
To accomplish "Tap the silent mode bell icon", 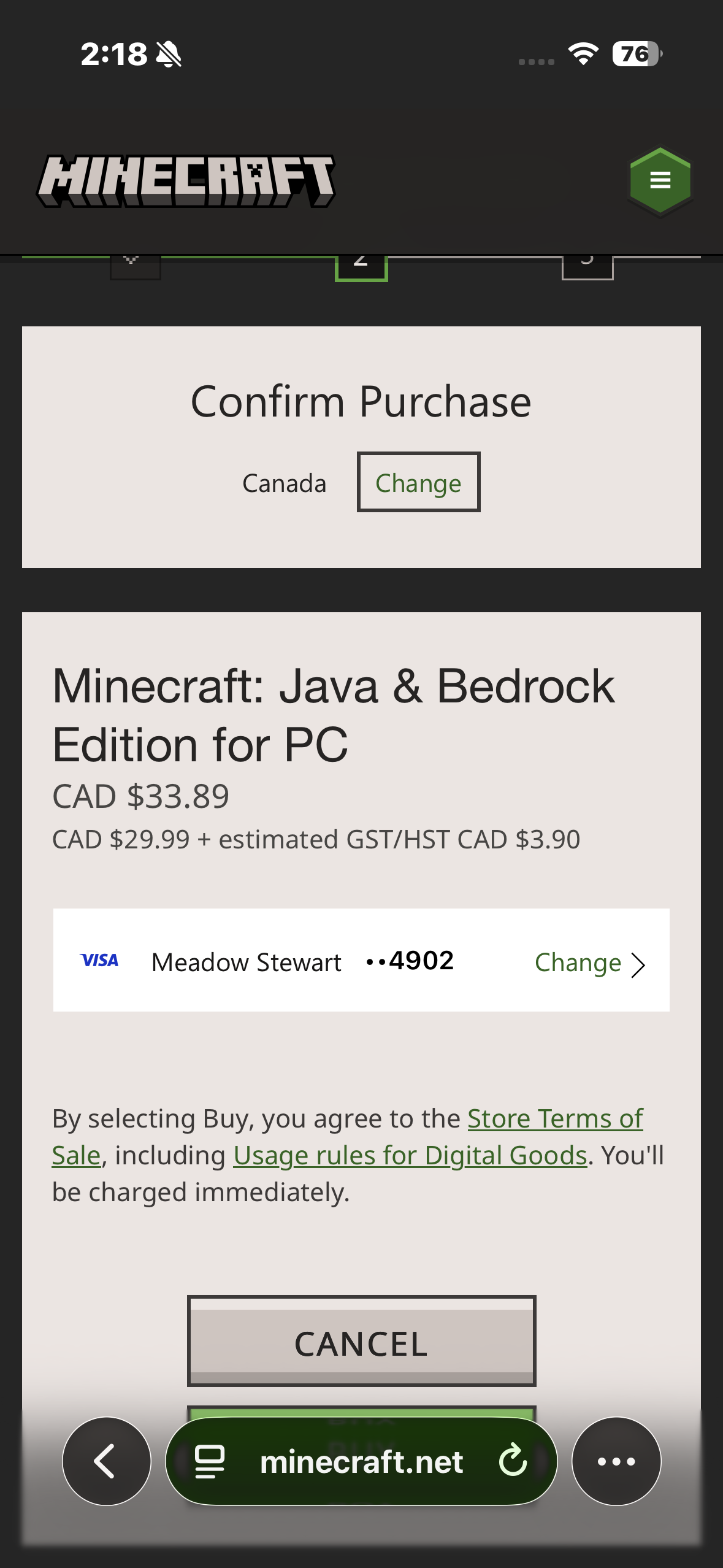I will [169, 54].
